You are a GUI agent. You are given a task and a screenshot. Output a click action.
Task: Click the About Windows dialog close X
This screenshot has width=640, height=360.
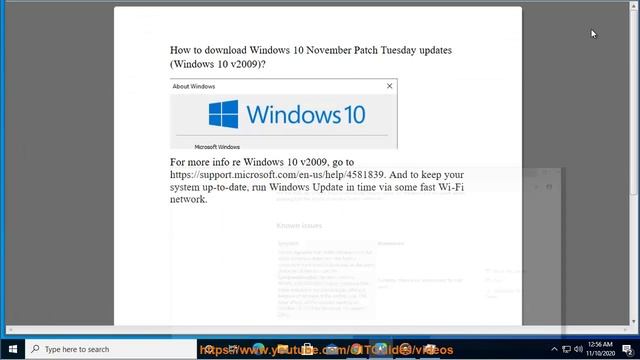pos(389,86)
